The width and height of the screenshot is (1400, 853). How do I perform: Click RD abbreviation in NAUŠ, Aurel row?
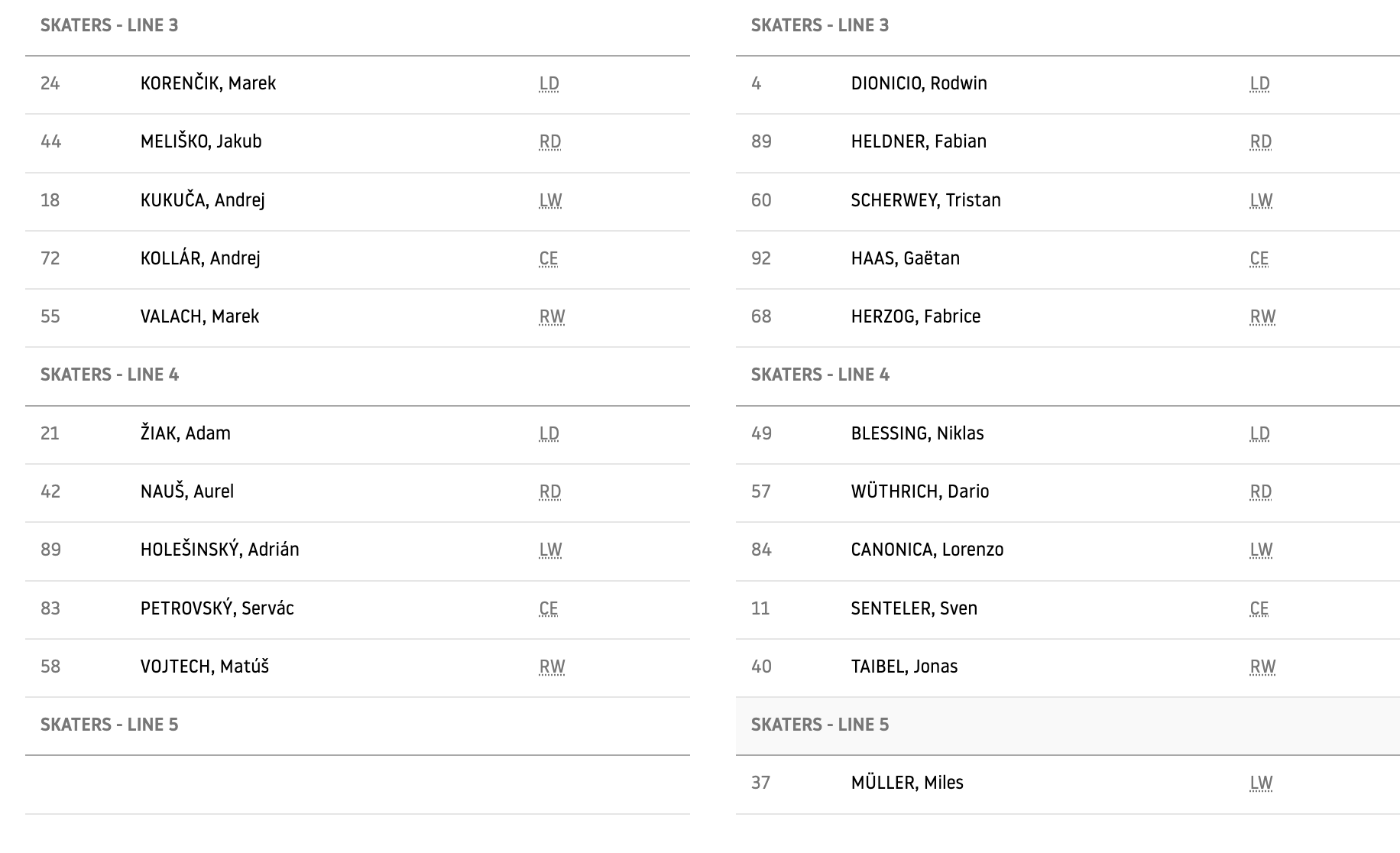[550, 491]
